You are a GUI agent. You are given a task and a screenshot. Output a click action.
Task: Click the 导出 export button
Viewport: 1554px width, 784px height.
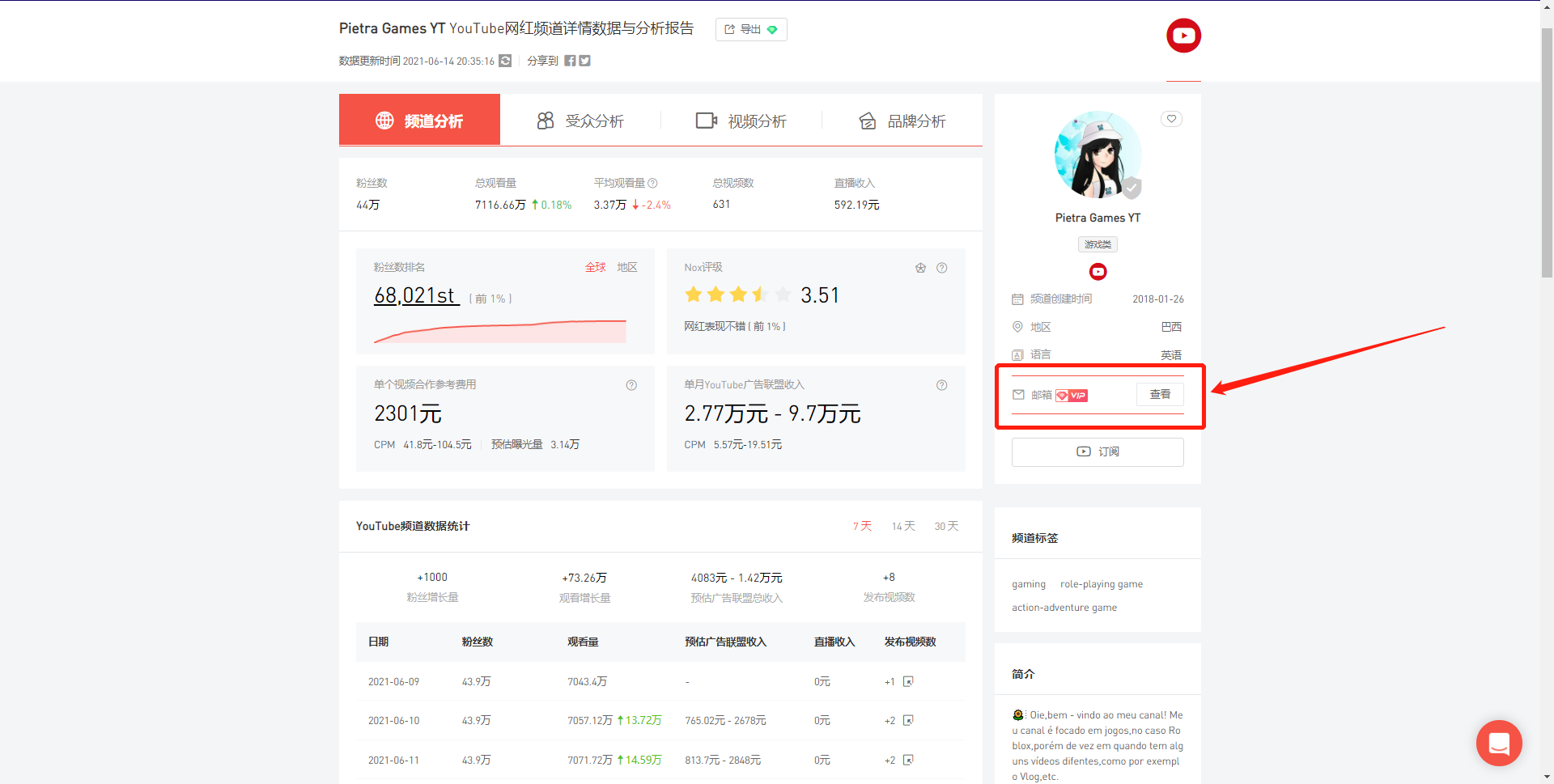point(751,29)
